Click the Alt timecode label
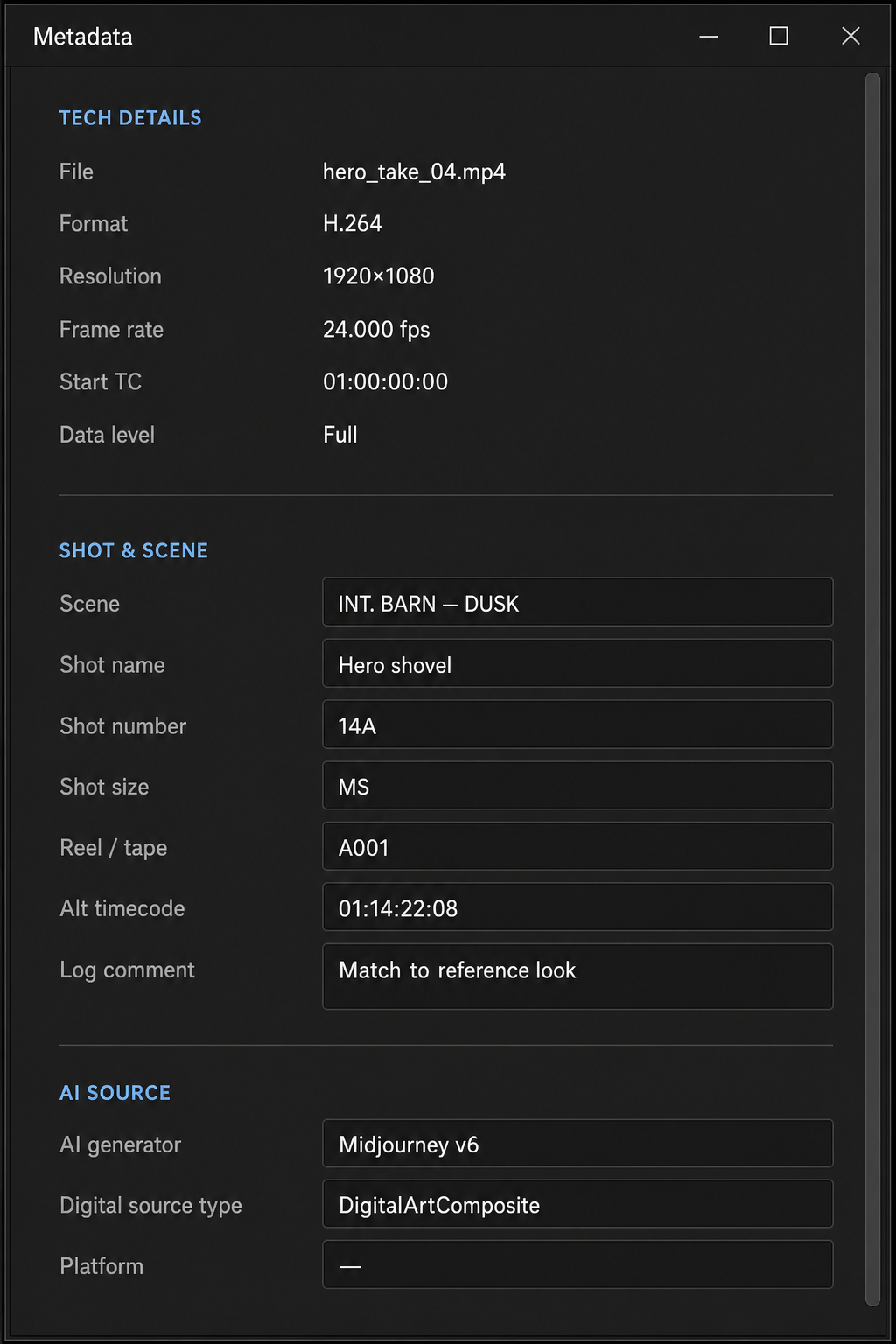The height and width of the screenshot is (1344, 896). tap(122, 908)
